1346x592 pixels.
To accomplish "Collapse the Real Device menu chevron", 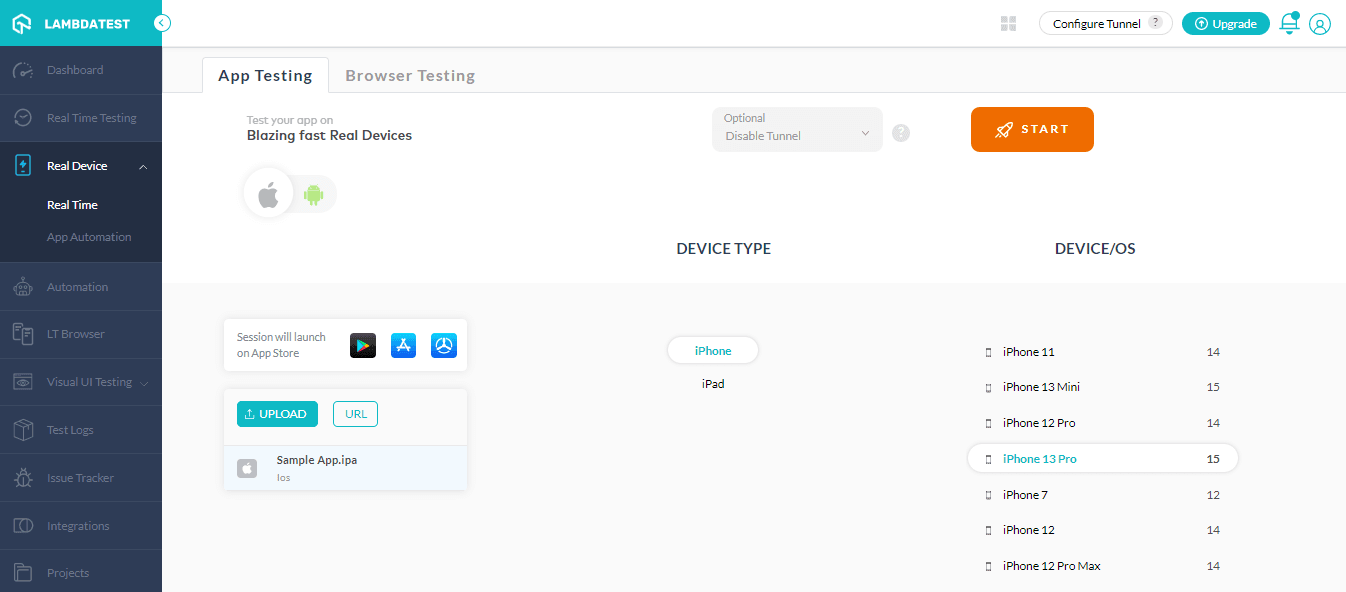I will [143, 165].
